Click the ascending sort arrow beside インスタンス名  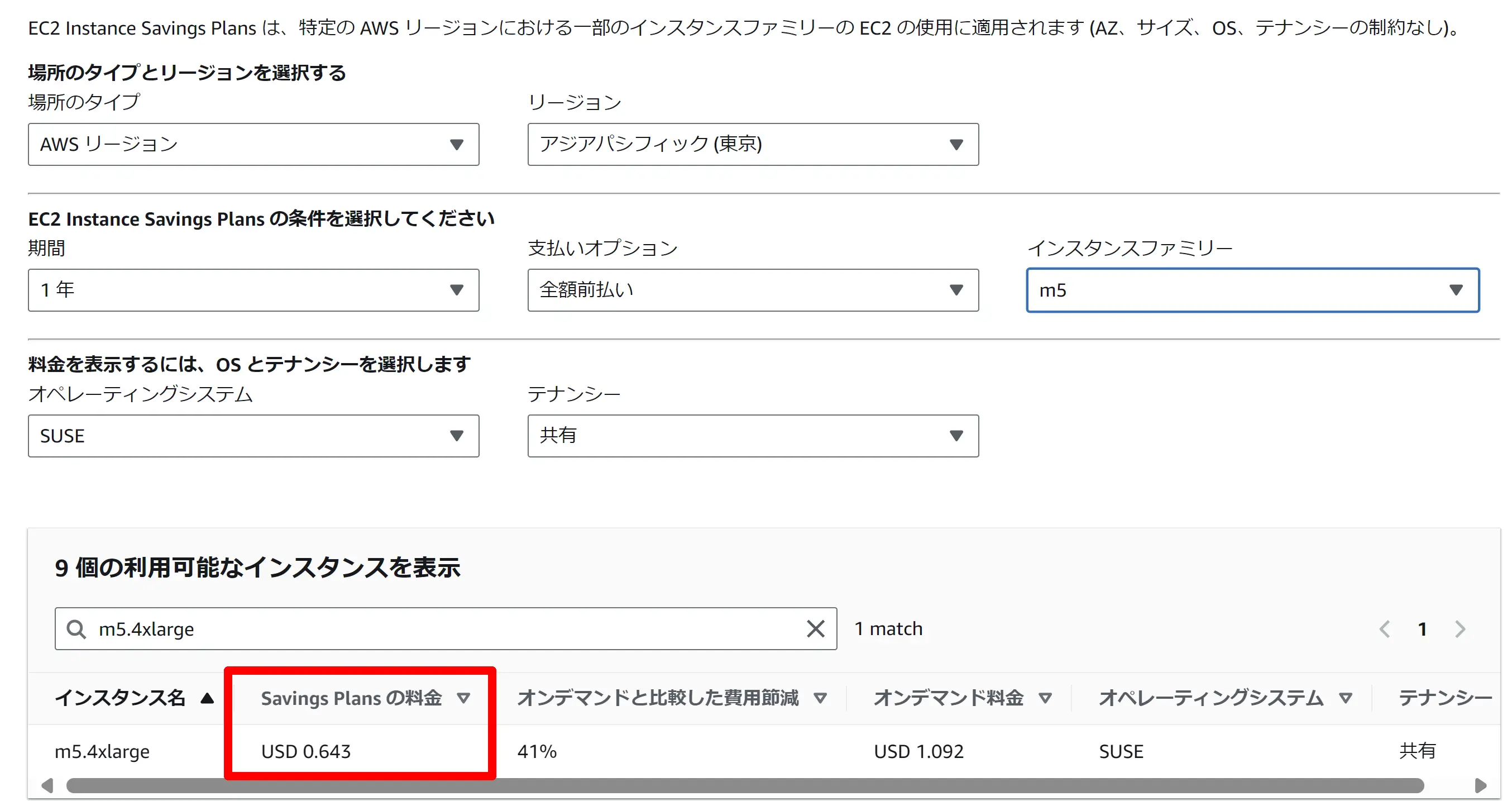(207, 698)
